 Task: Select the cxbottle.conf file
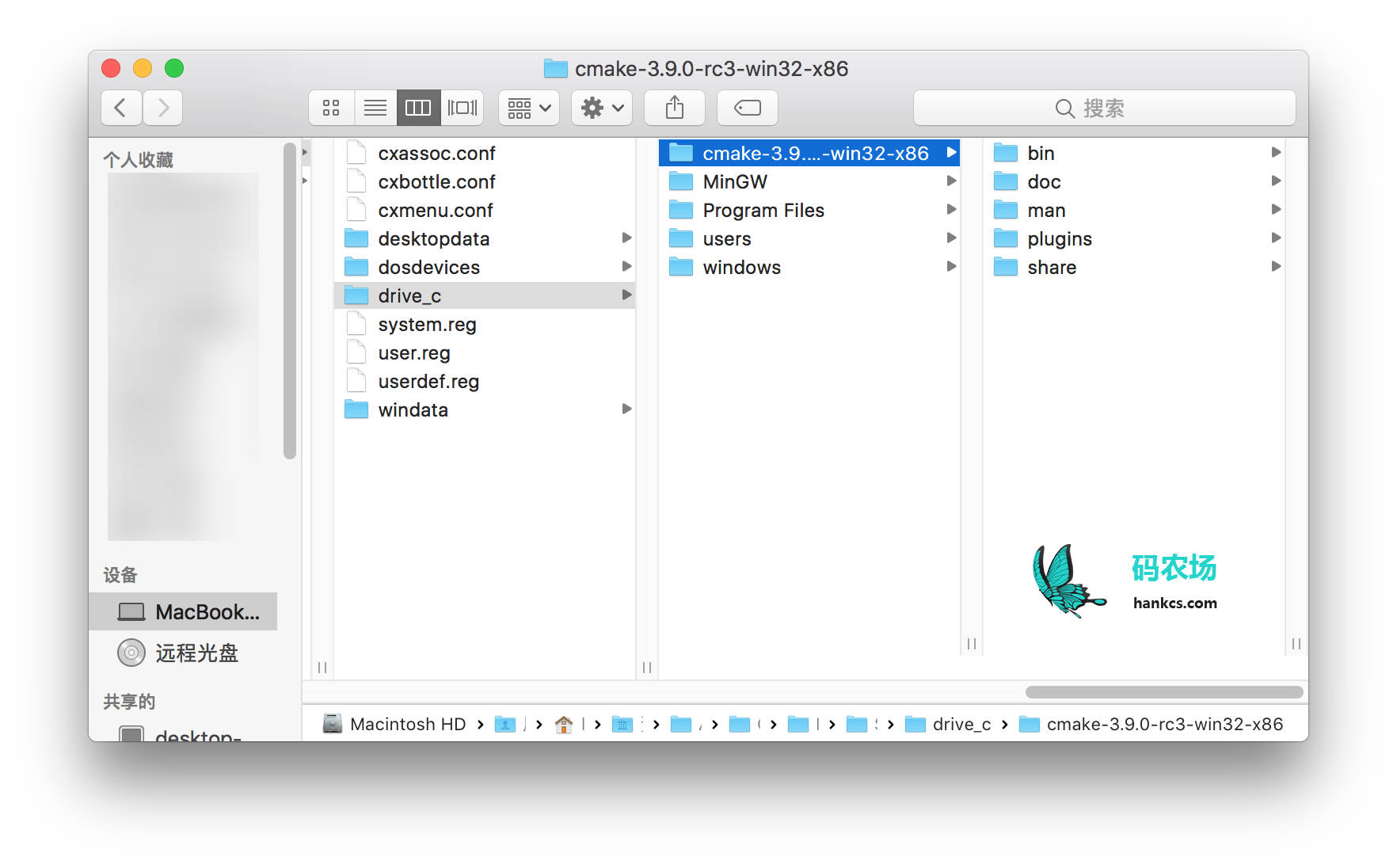485,181
